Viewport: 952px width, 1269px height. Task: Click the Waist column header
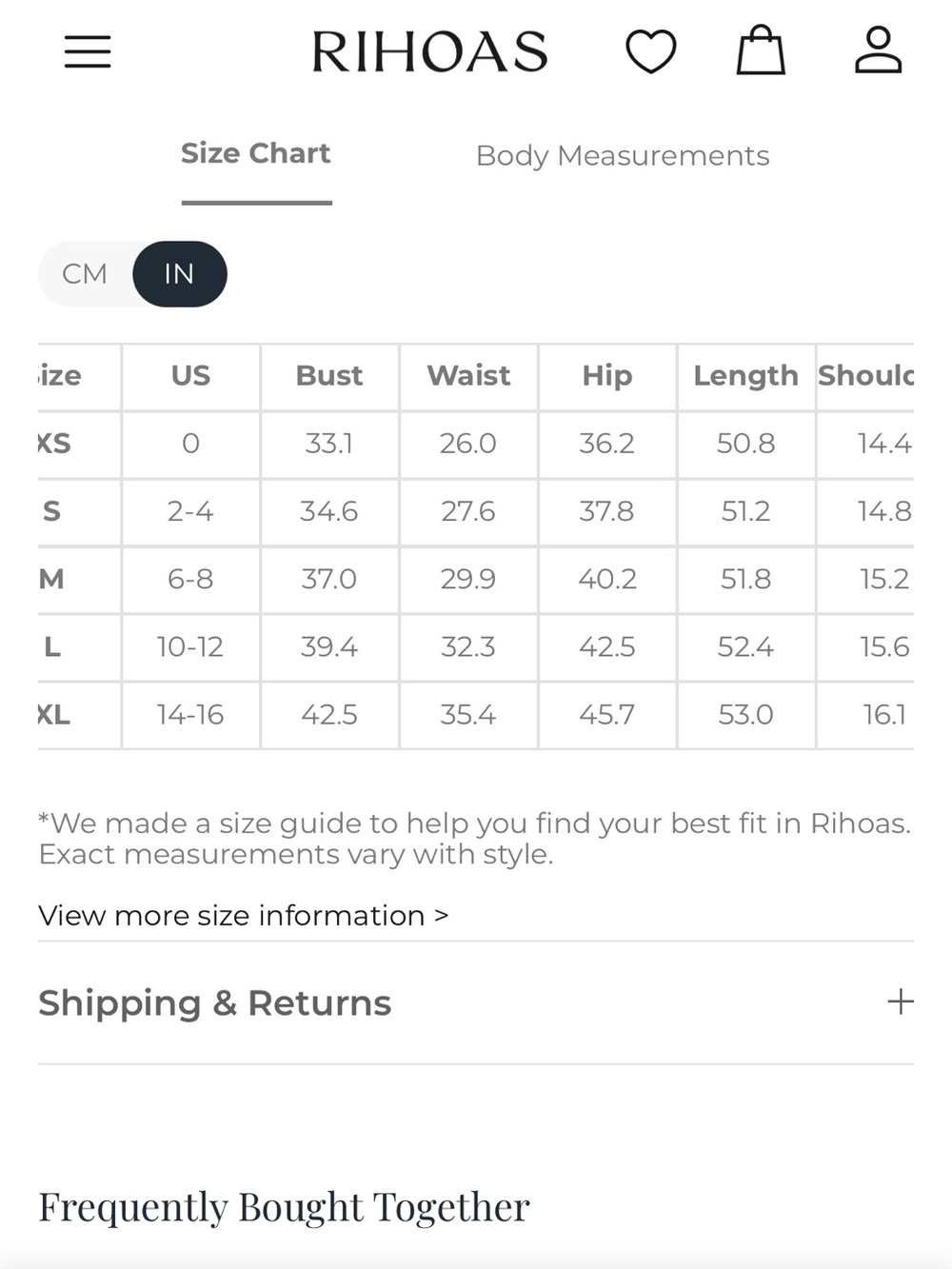click(468, 376)
